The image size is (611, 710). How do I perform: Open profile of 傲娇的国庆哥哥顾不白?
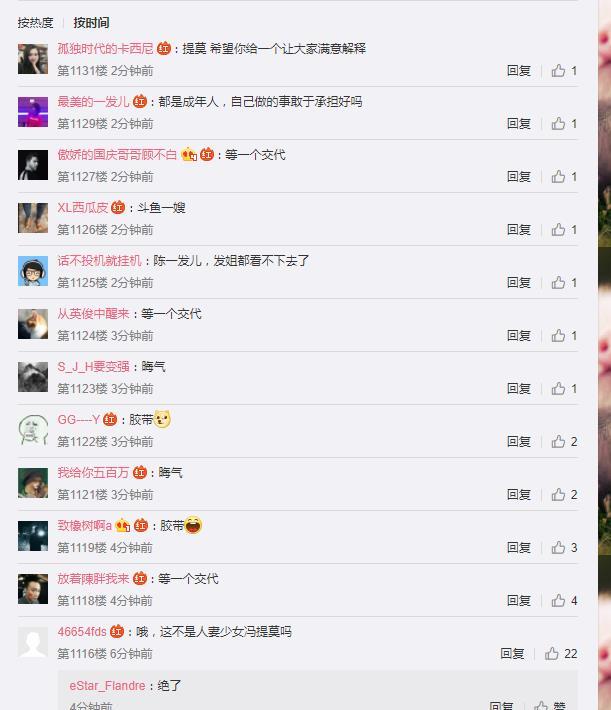(x=117, y=155)
